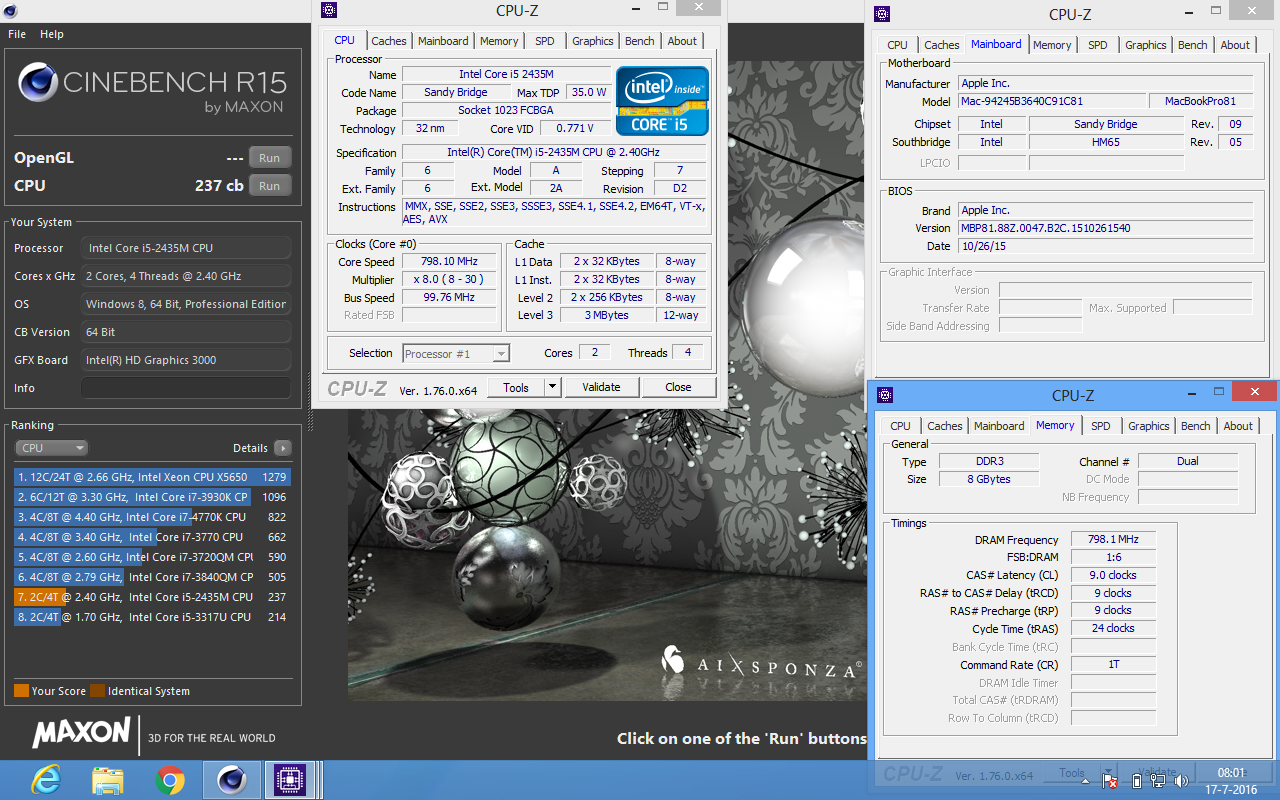Open the Processor #1 selection combo box
This screenshot has height=800, width=1280.
click(456, 353)
